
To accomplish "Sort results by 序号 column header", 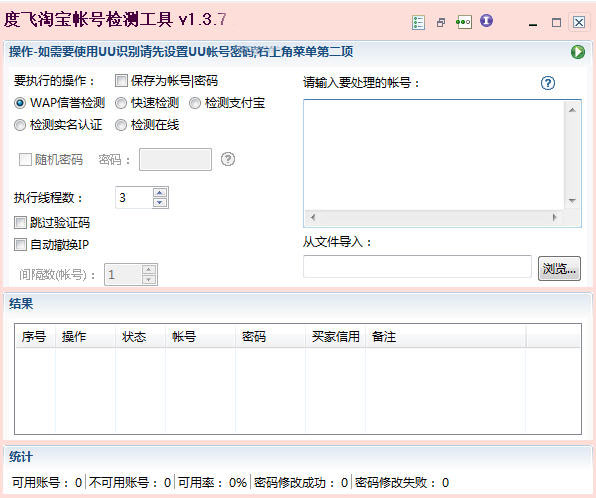I will pos(35,336).
